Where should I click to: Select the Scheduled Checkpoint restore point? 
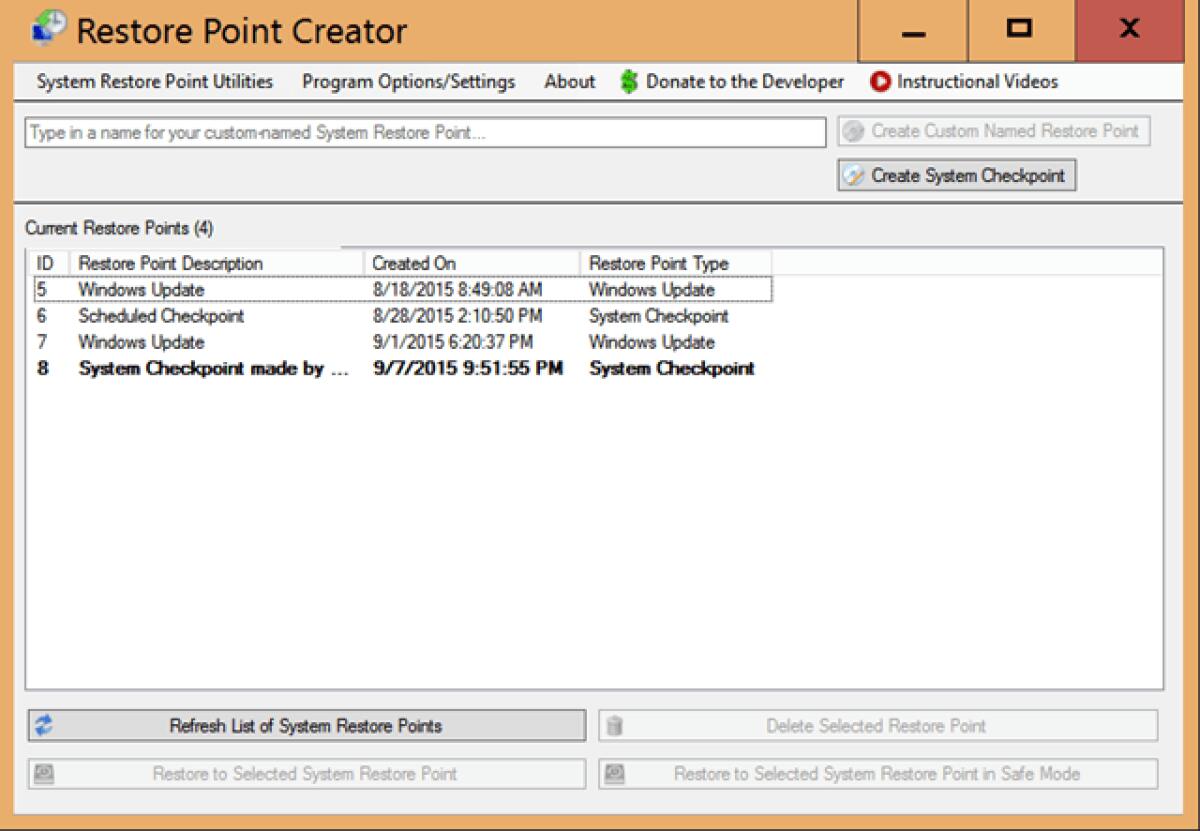click(x=200, y=316)
